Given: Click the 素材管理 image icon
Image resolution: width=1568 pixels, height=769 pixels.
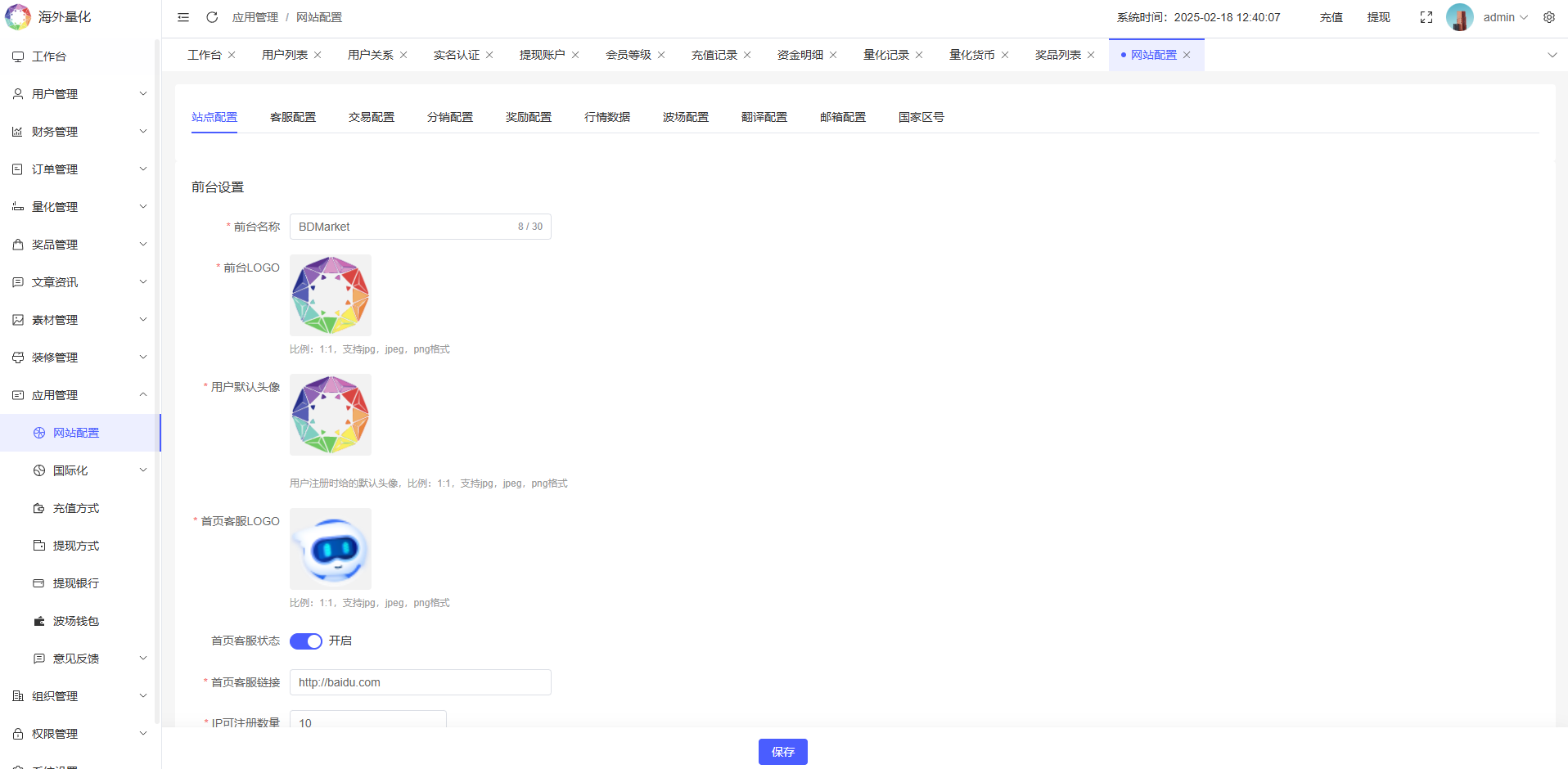Looking at the screenshot, I should (x=17, y=319).
